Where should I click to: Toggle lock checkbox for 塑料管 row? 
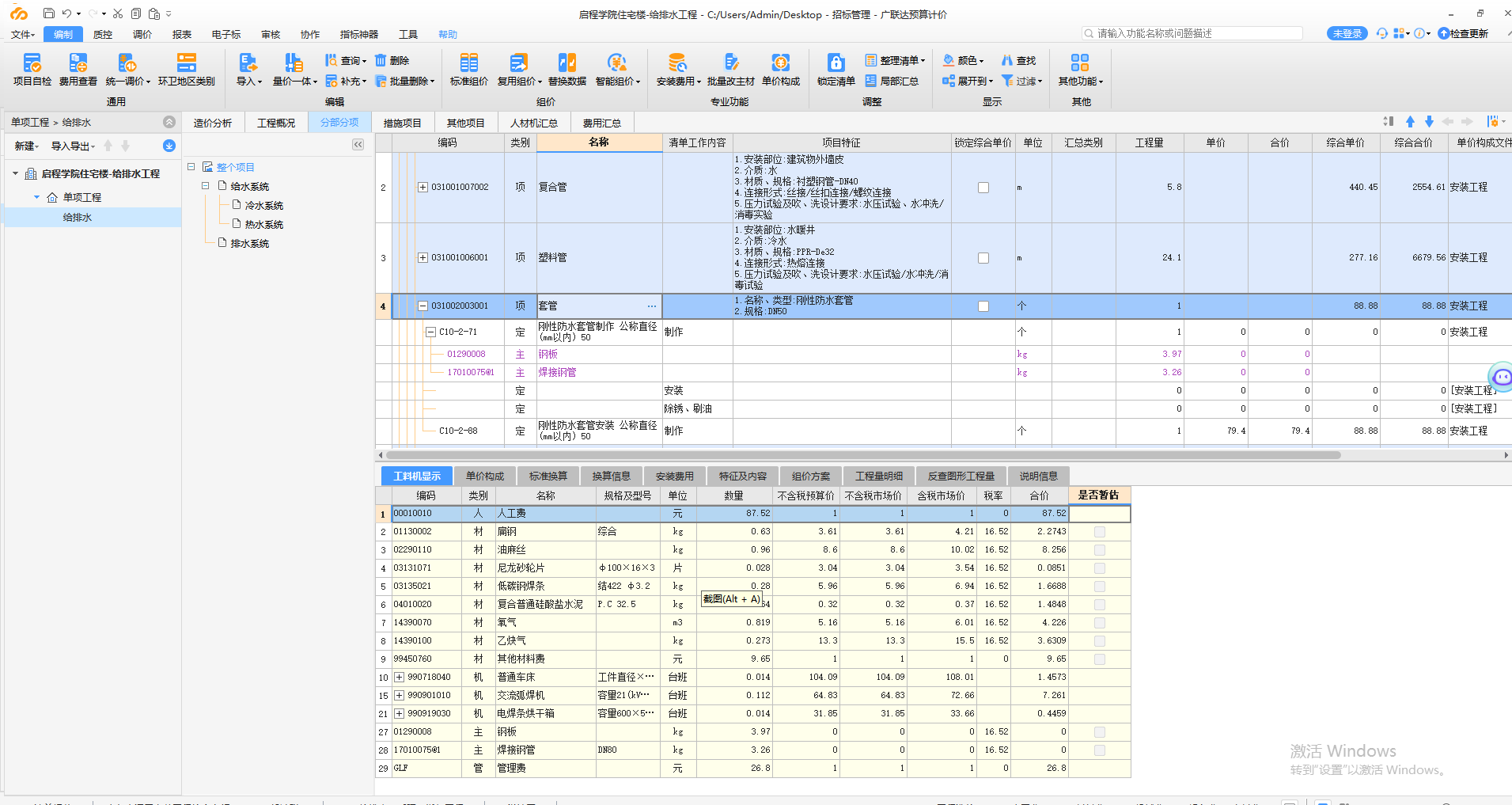(x=983, y=258)
